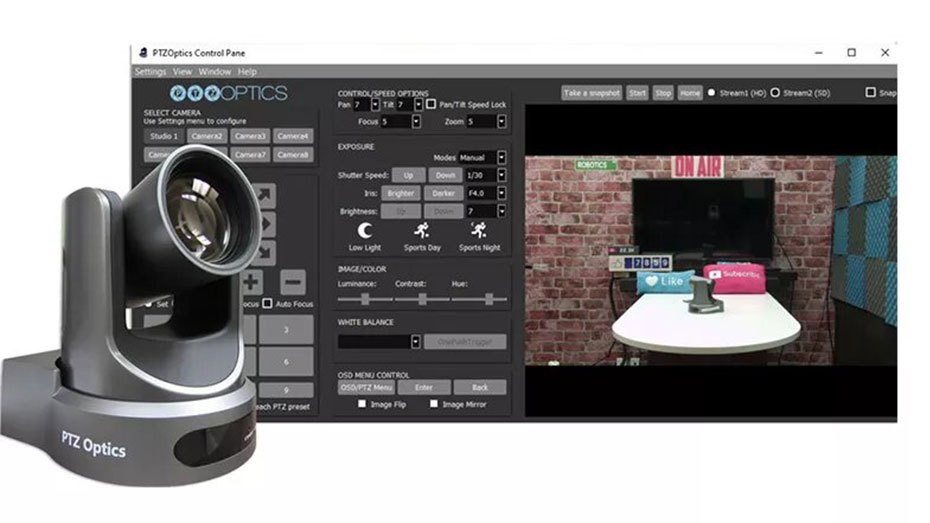Enable the Image Mirror checkbox

pyautogui.click(x=434, y=404)
